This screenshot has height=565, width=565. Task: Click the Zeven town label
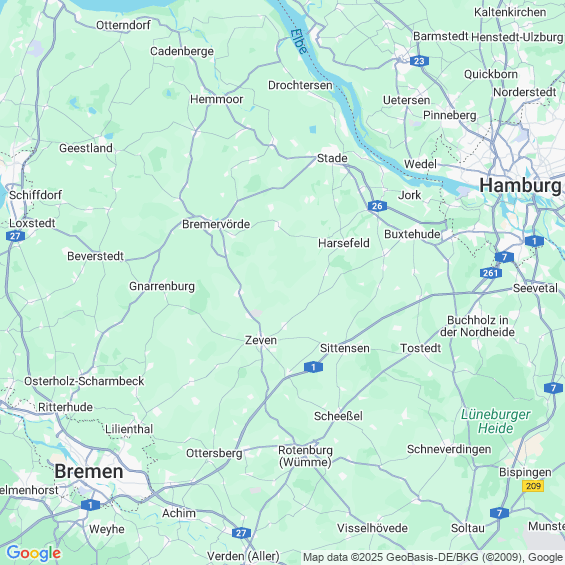pos(261,340)
